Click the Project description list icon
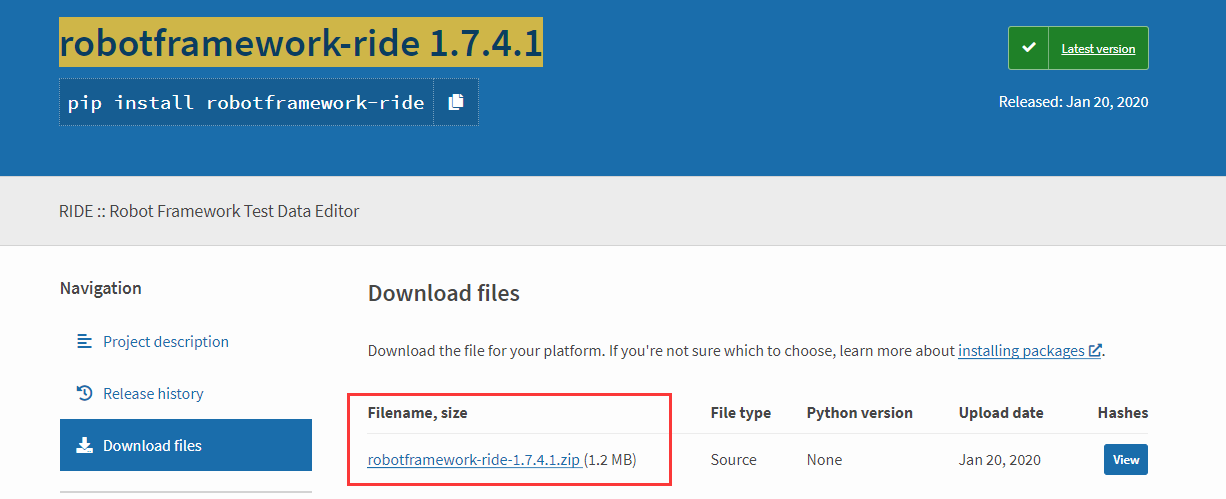This screenshot has height=499, width=1226. pyautogui.click(x=85, y=342)
